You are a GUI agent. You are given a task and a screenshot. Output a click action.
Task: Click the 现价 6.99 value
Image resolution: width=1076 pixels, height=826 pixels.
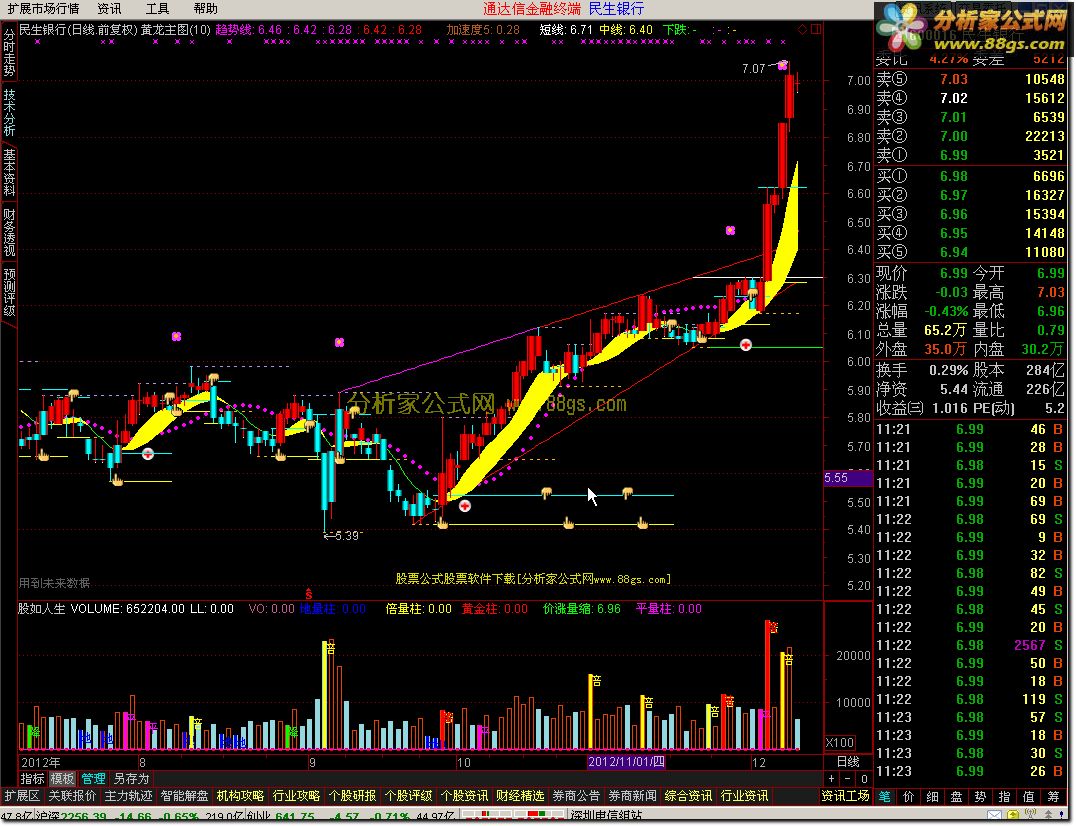tap(954, 273)
